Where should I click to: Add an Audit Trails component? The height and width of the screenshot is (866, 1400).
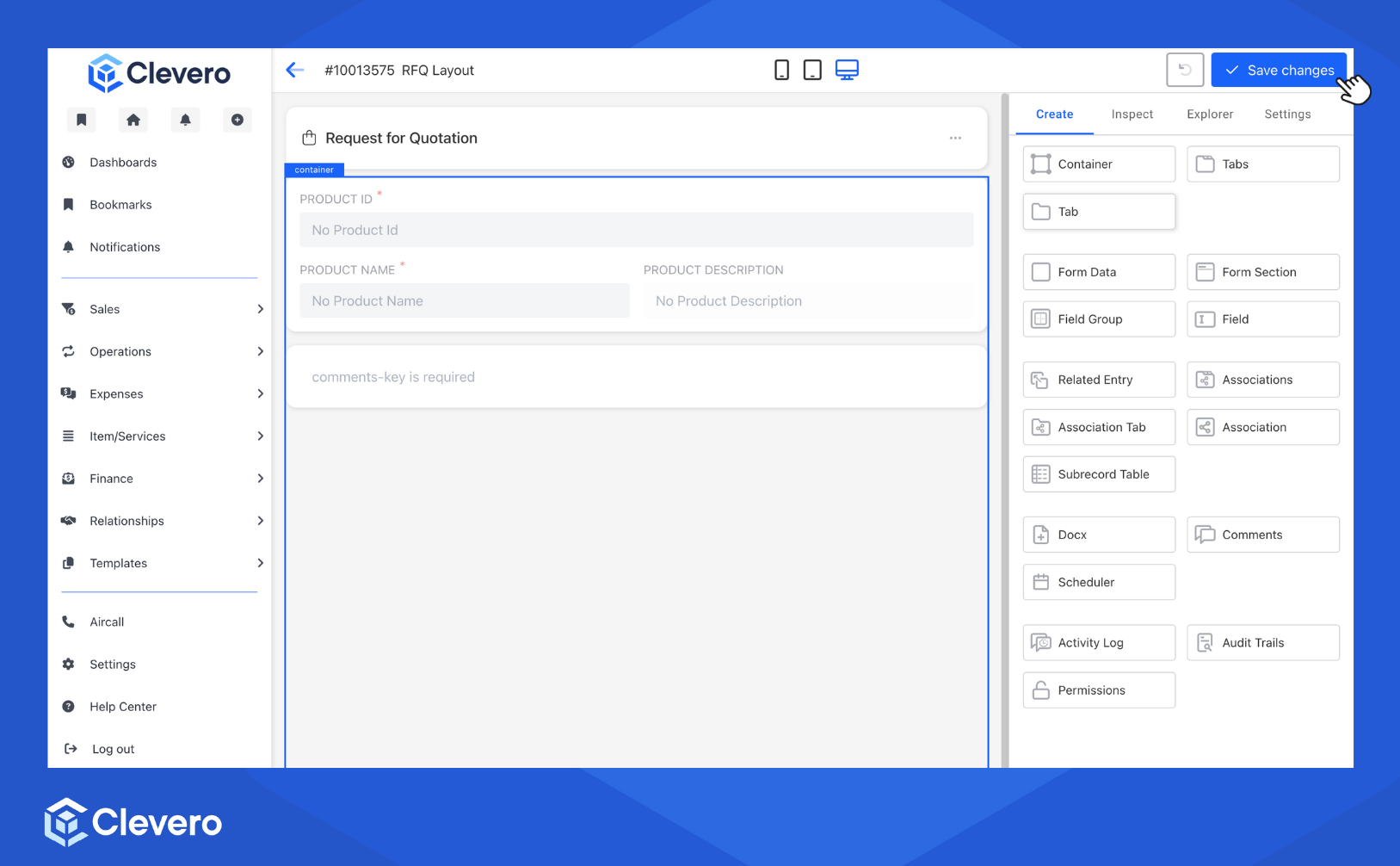coord(1263,643)
